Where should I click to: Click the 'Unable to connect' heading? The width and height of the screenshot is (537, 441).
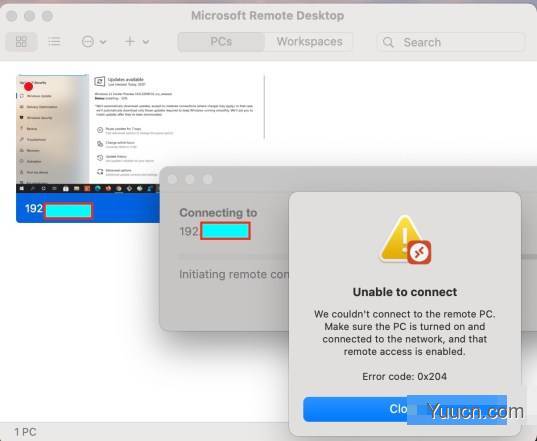[405, 292]
